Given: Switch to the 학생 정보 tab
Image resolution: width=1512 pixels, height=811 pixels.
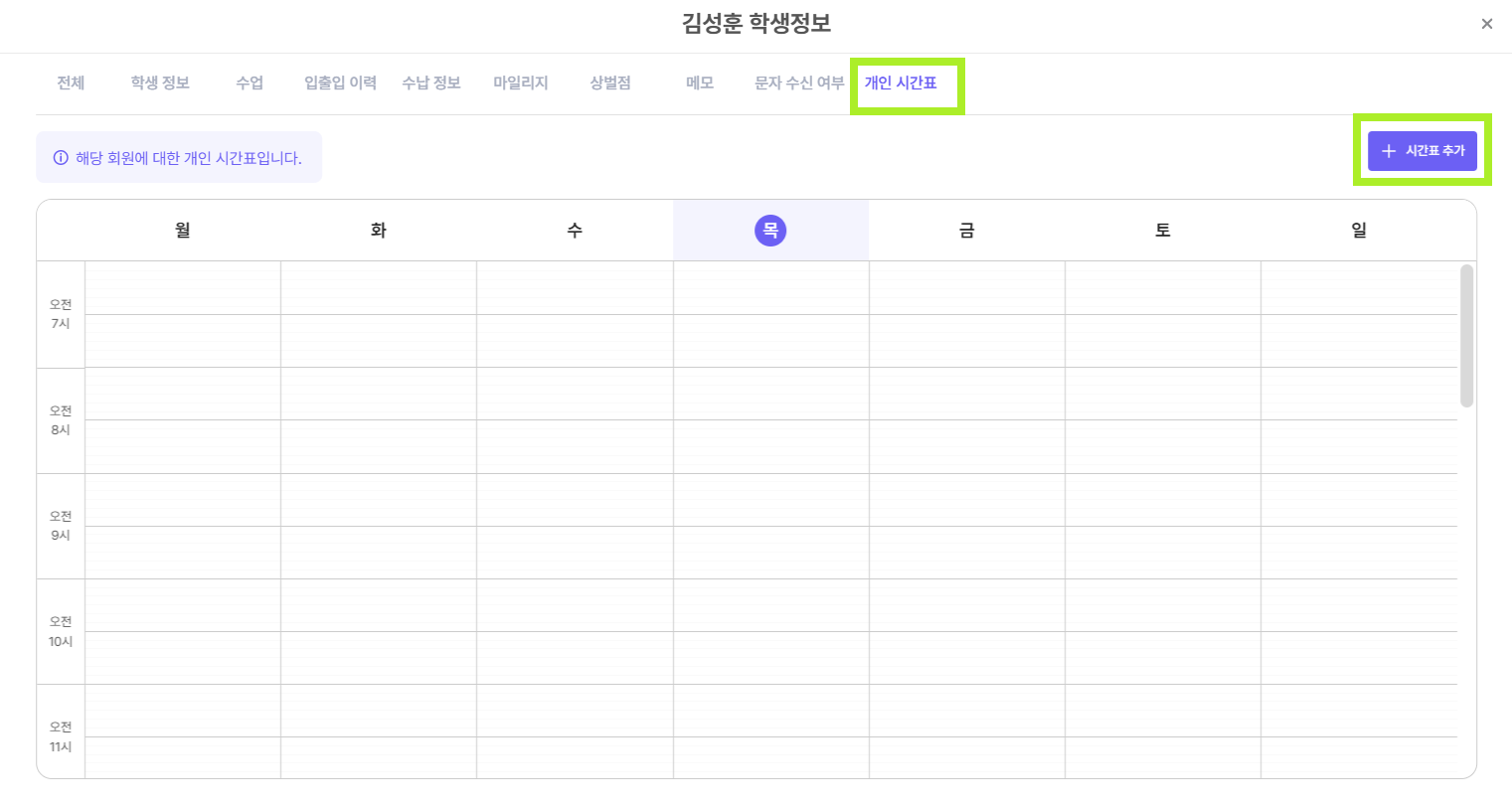Looking at the screenshot, I should point(160,83).
